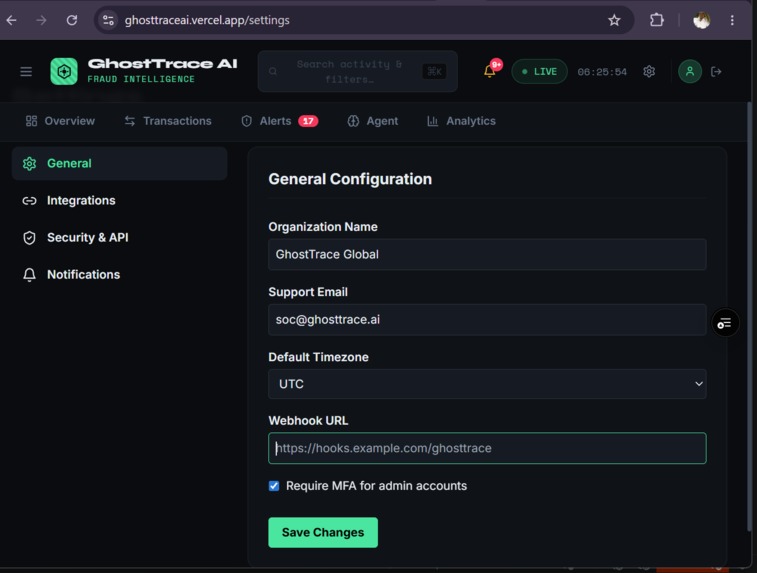Viewport: 757px width, 573px height.
Task: Open settings gear icon in header
Action: coord(649,71)
